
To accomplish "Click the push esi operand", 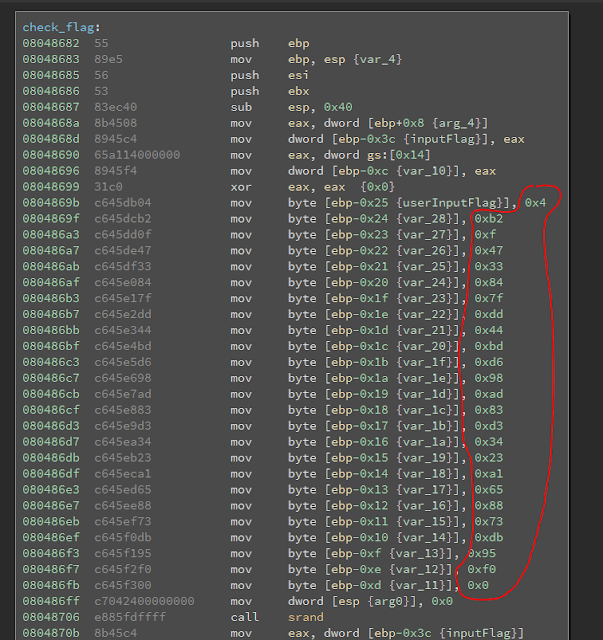I will (x=298, y=75).
